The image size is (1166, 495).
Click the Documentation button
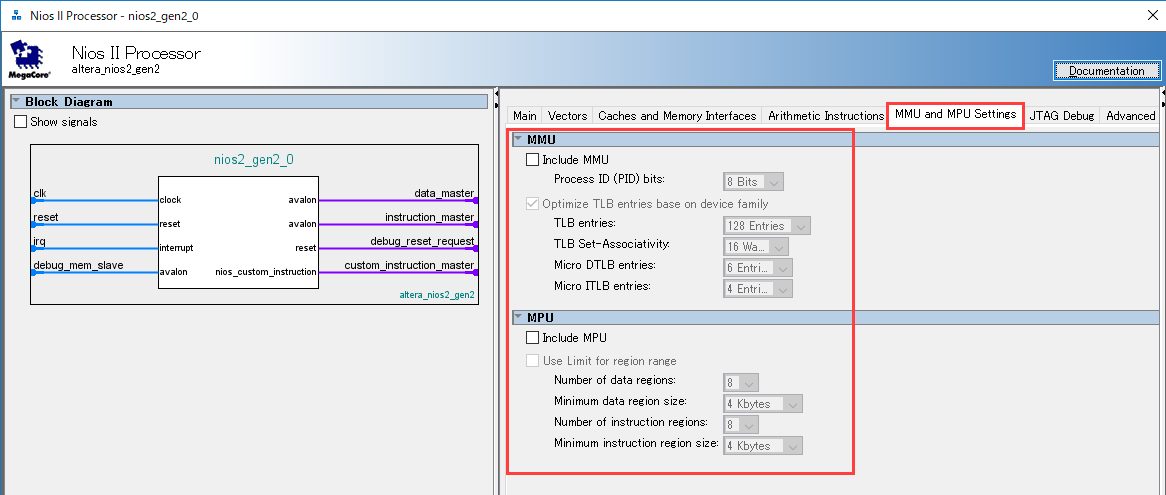click(x=1106, y=71)
